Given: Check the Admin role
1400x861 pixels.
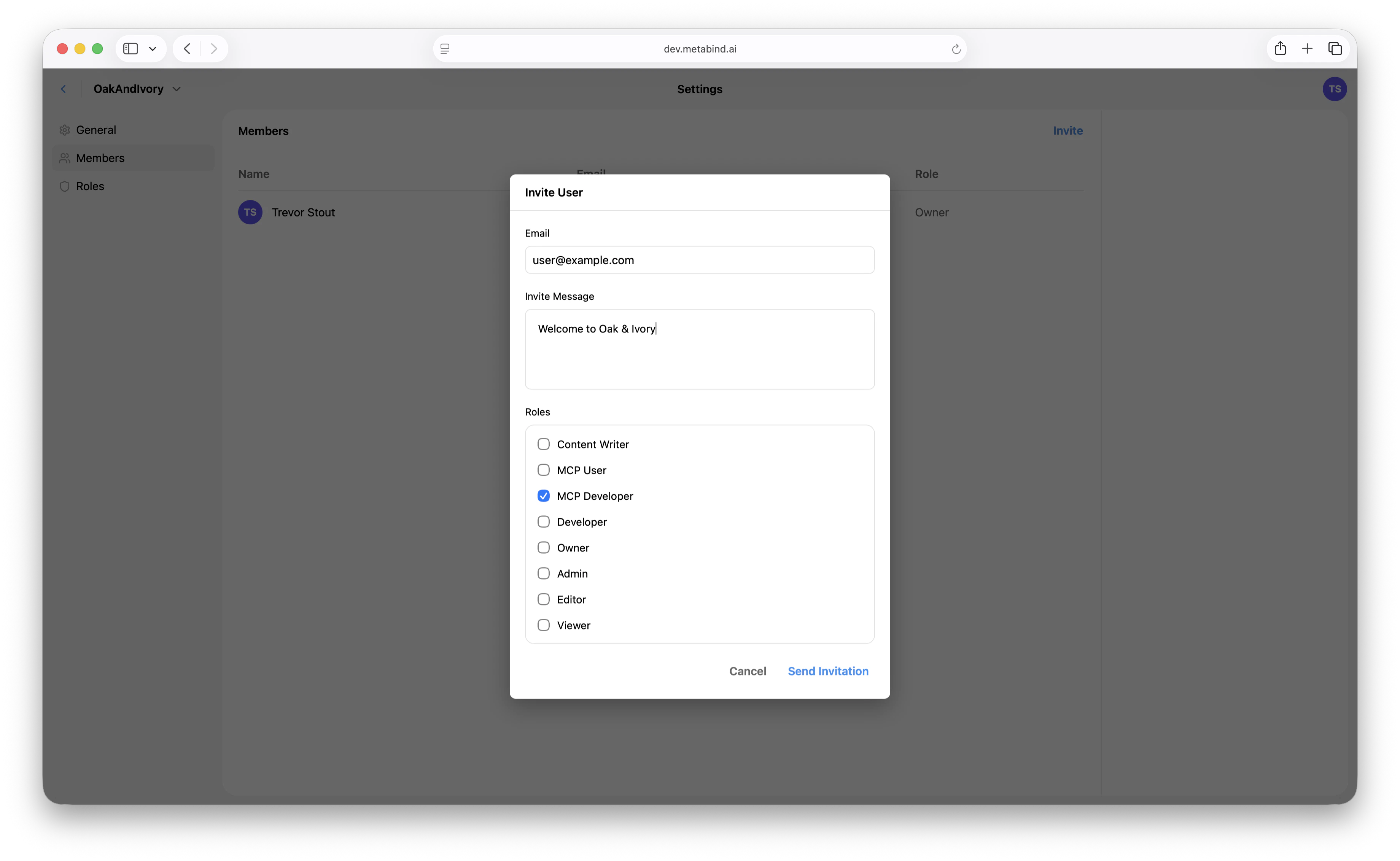Looking at the screenshot, I should [x=543, y=573].
